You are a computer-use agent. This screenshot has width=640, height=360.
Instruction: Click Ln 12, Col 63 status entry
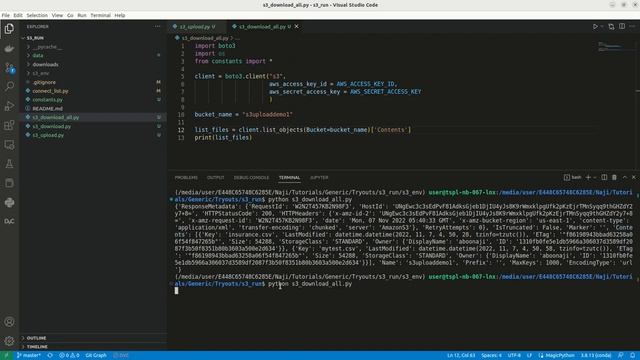461,355
